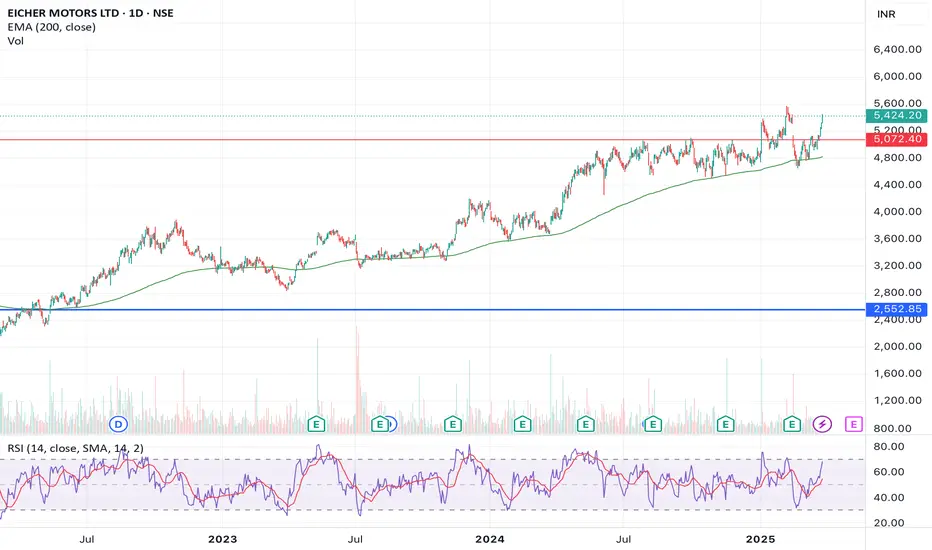Click the 80.00 RSI axis label
932x550 pixels.
[889, 446]
